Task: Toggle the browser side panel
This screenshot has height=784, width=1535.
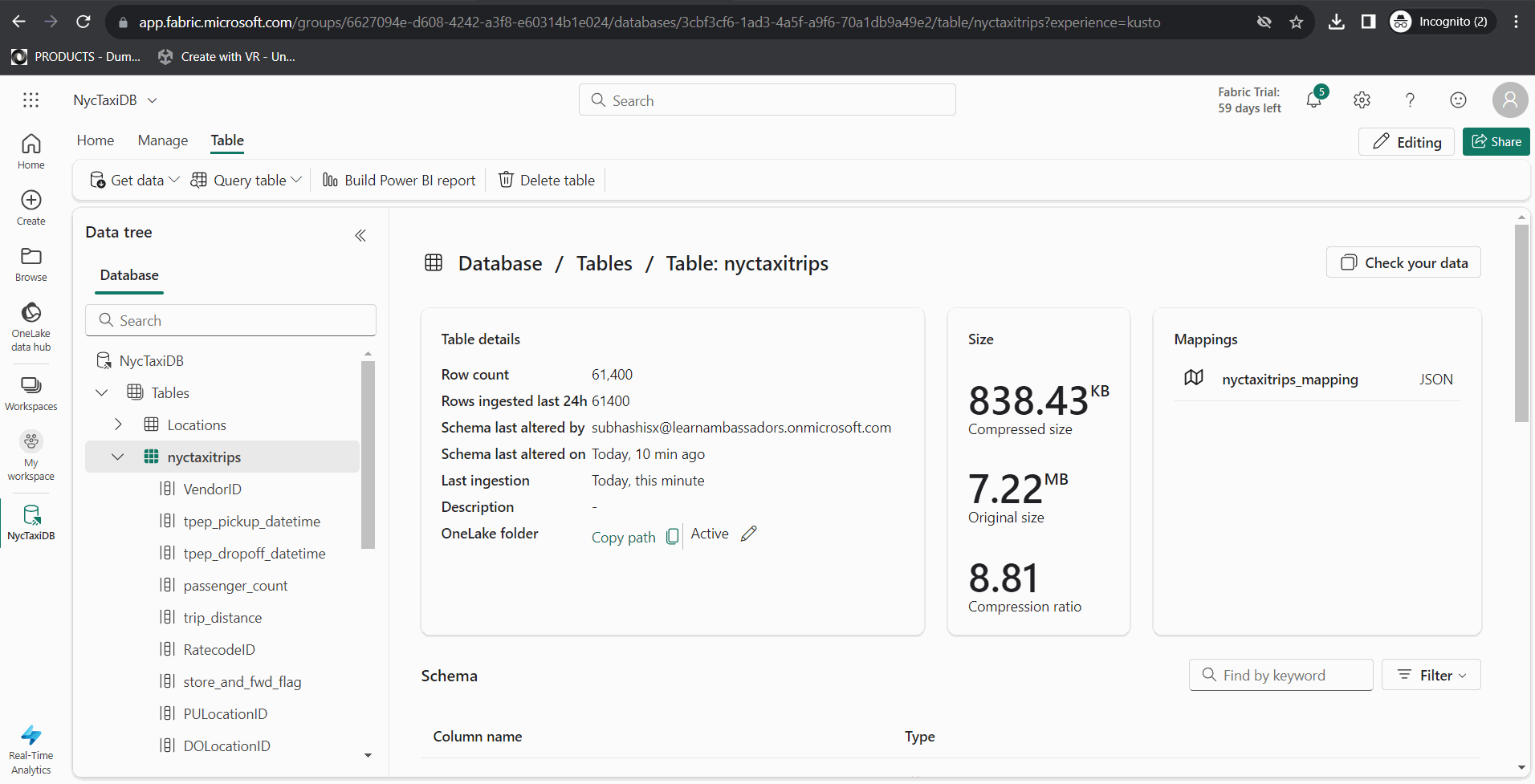Action: click(x=1368, y=22)
